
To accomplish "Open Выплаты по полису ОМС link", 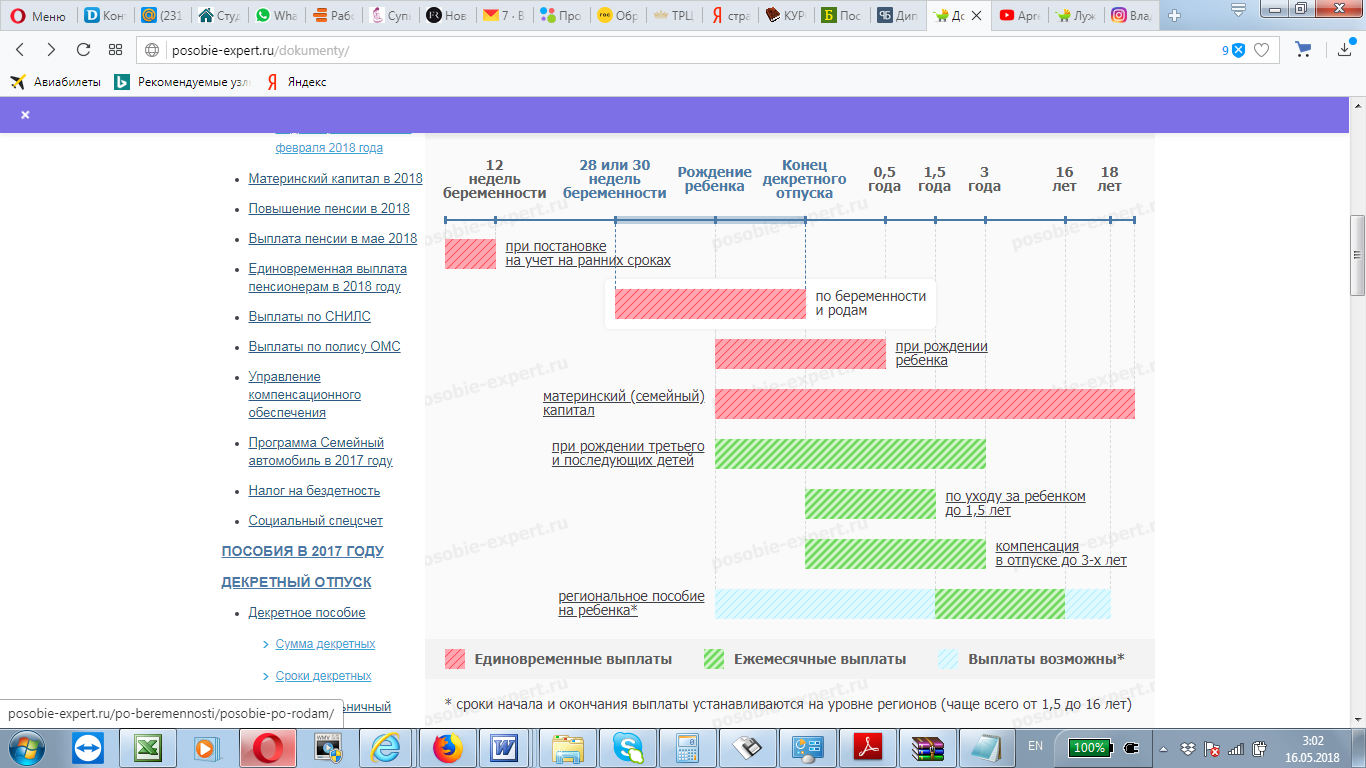I will [x=324, y=347].
